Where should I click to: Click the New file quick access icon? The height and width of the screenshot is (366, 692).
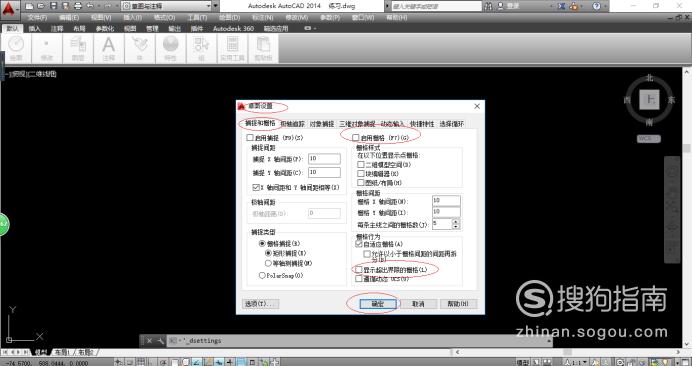(x=29, y=6)
